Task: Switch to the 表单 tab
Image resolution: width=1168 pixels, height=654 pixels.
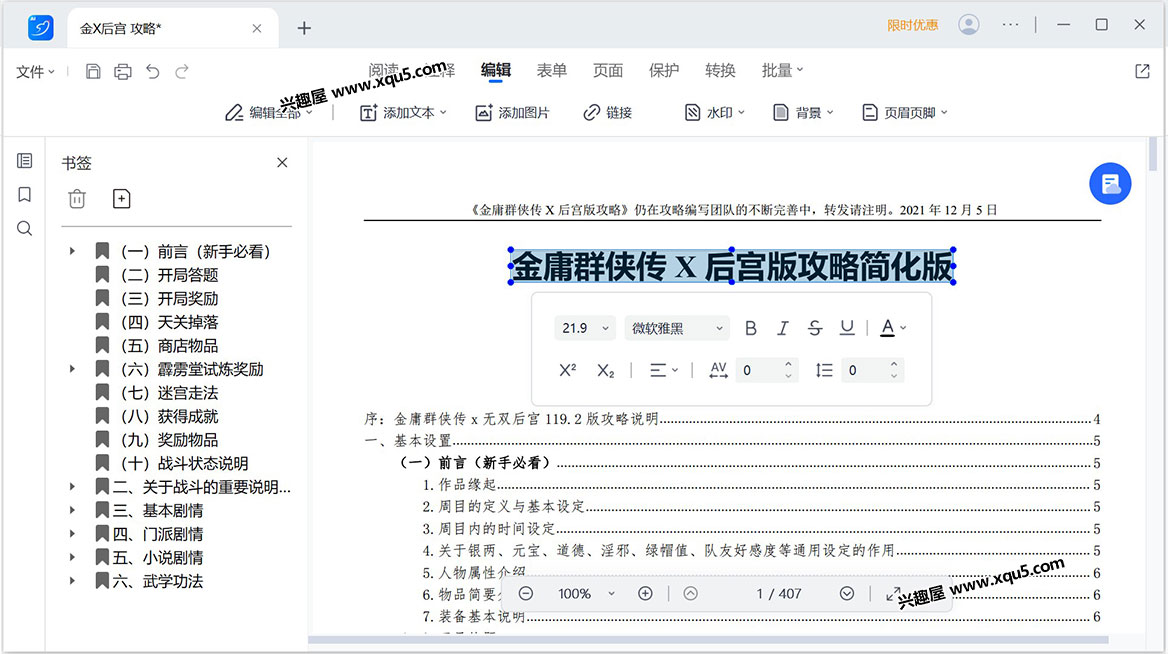Action: 551,70
